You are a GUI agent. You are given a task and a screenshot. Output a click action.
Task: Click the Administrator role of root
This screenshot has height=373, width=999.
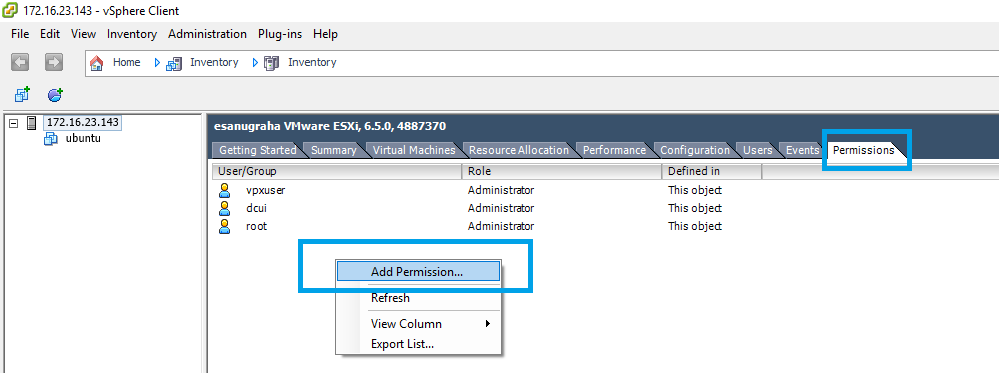tap(501, 226)
